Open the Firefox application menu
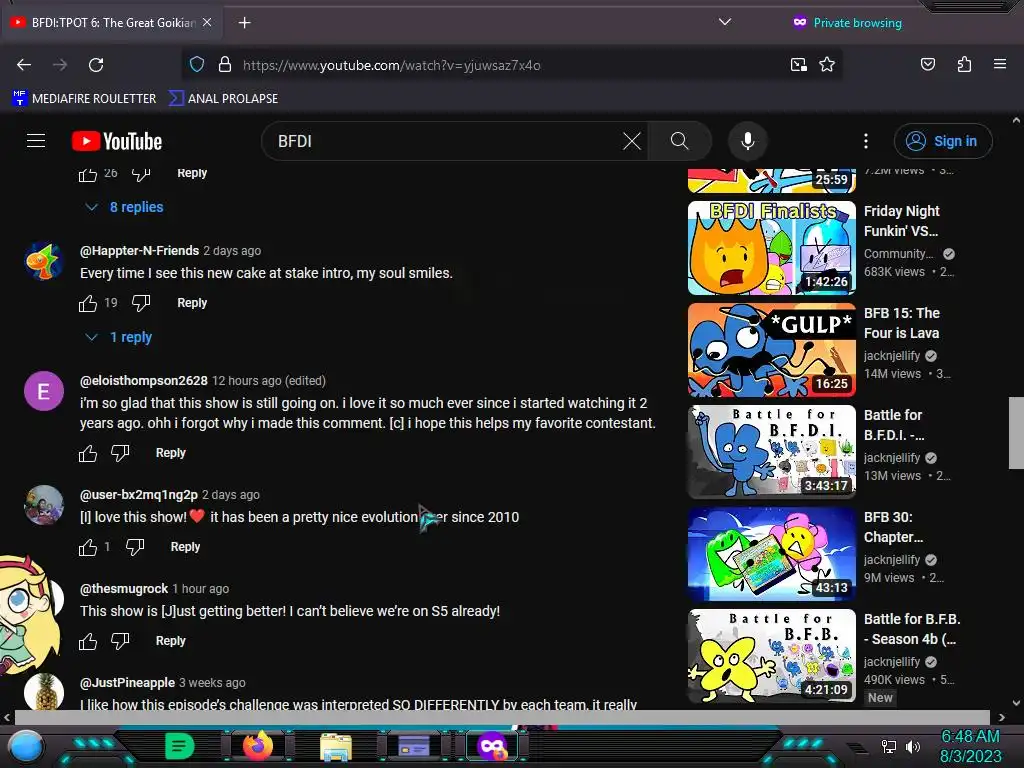Viewport: 1024px width, 768px height. [1000, 65]
